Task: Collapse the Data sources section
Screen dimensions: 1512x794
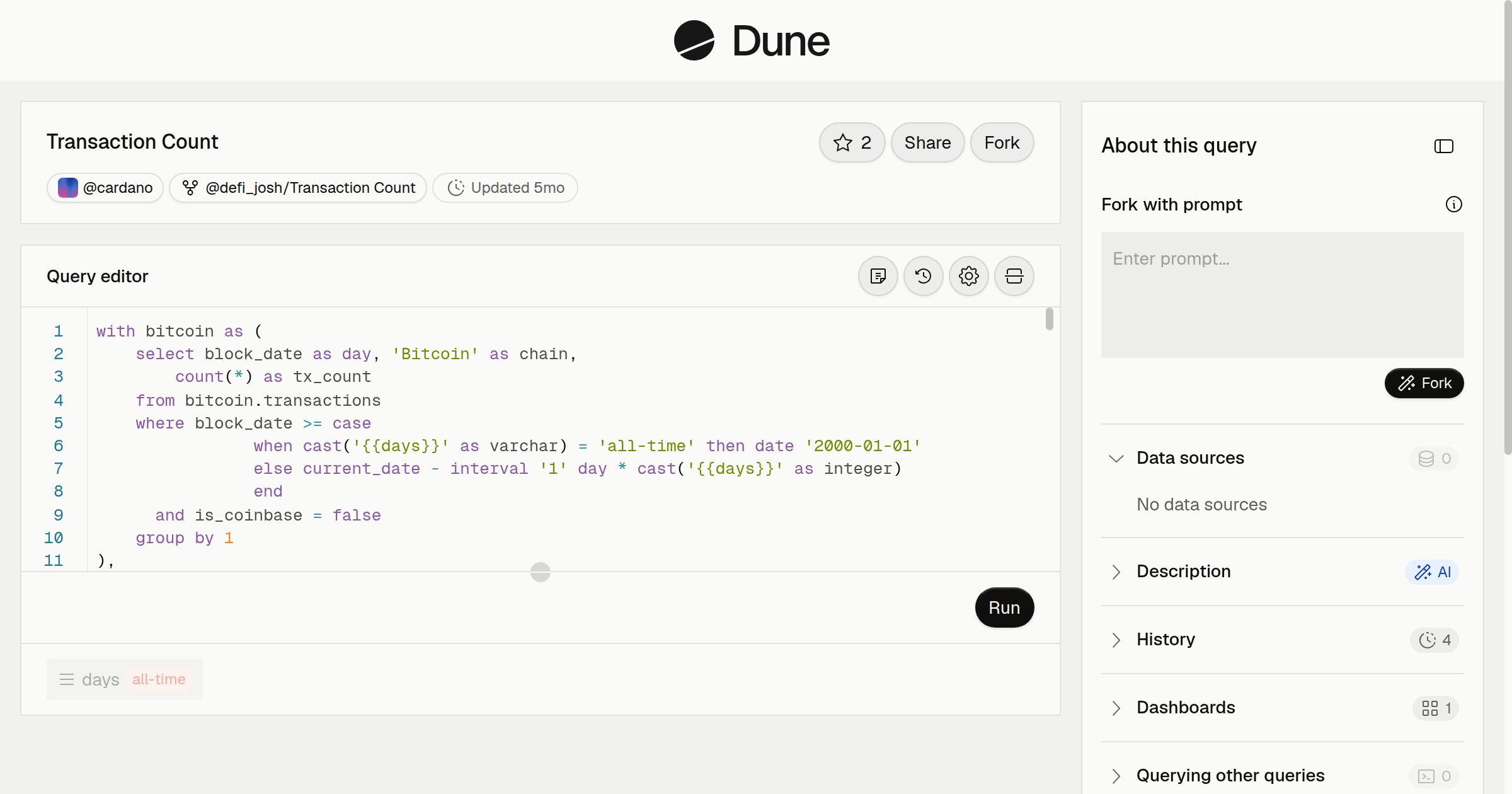Action: click(1116, 458)
